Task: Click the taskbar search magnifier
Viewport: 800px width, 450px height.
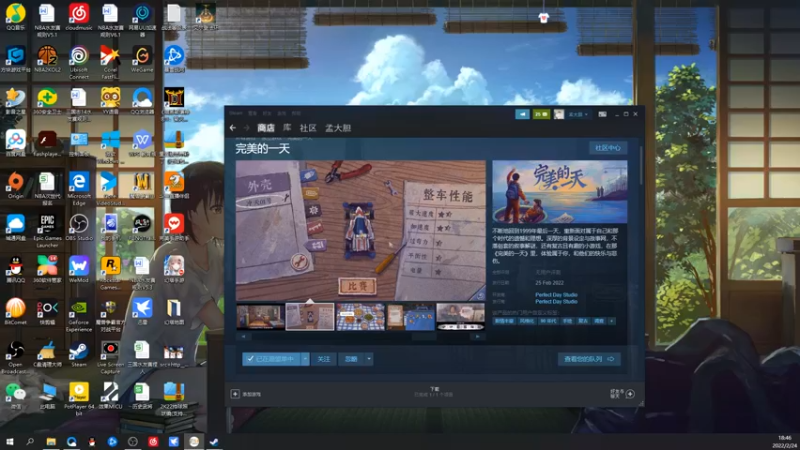Action: coord(30,442)
